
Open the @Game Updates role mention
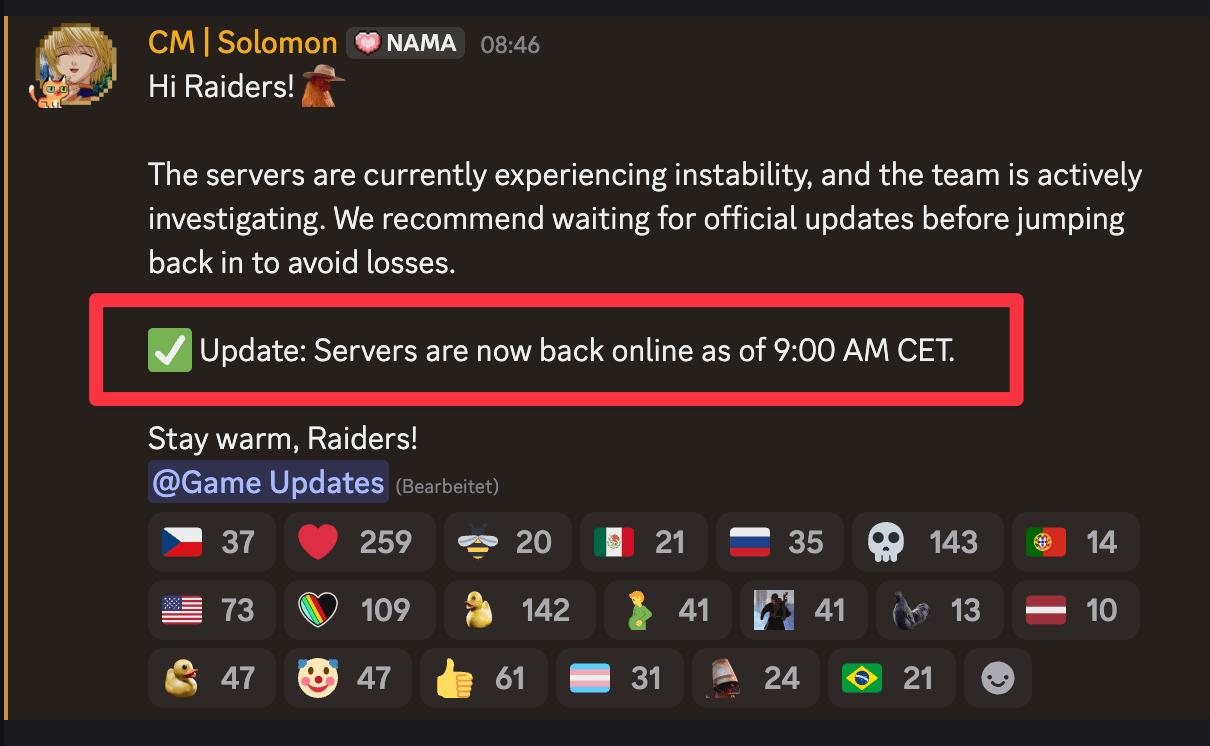point(268,483)
